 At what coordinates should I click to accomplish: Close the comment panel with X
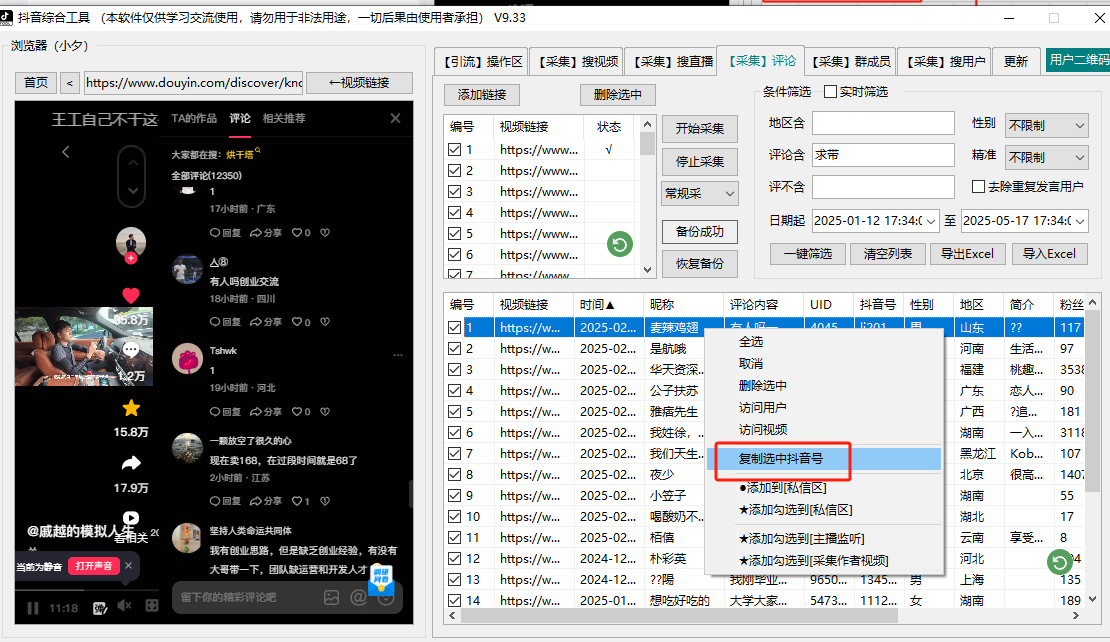(395, 119)
